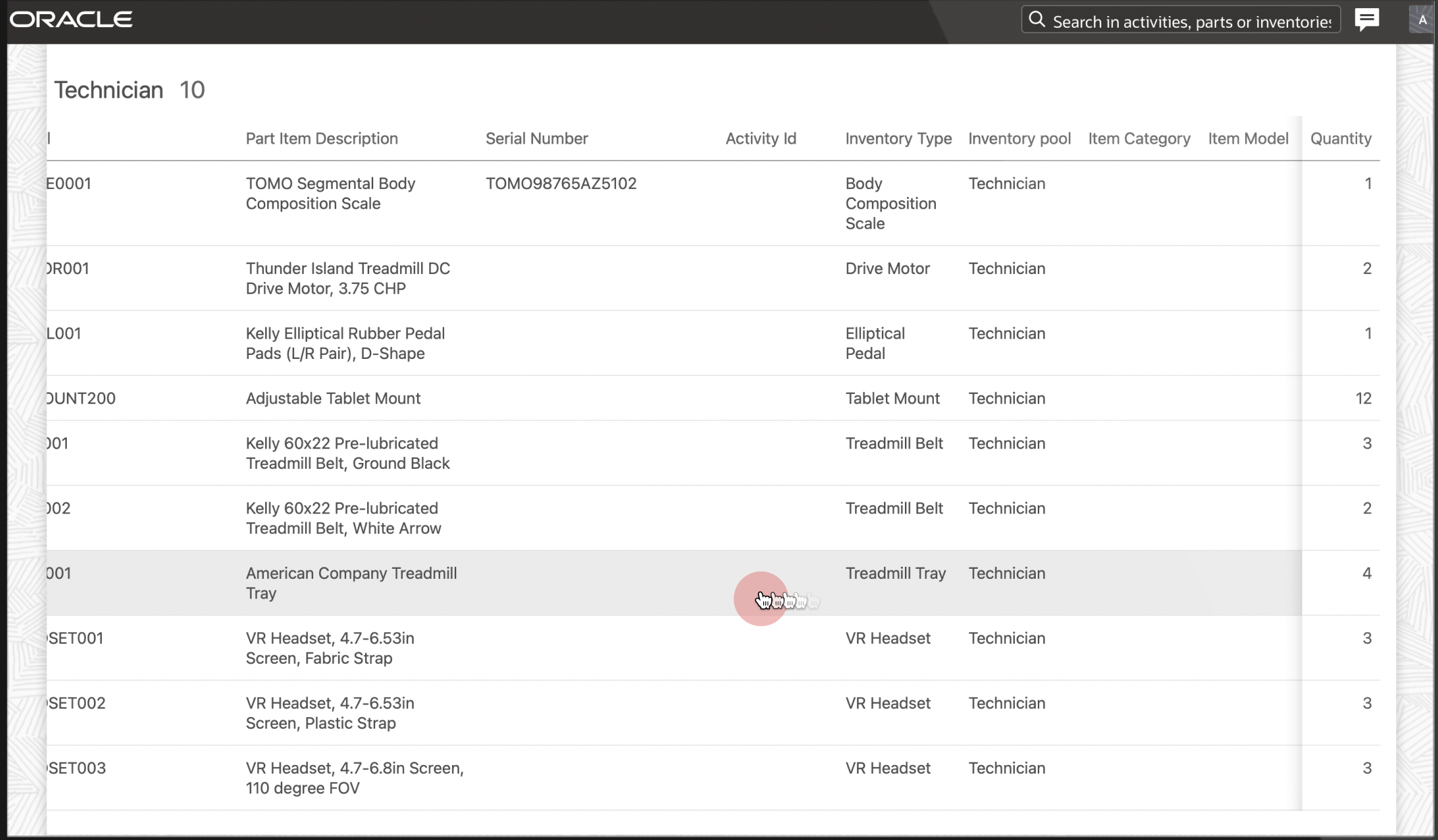Click the Kelly Treadmill Belt row link

(x=347, y=453)
